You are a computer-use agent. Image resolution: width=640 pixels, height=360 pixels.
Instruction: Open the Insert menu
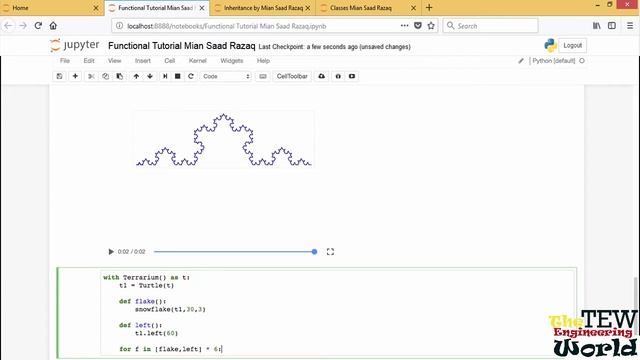(143, 61)
